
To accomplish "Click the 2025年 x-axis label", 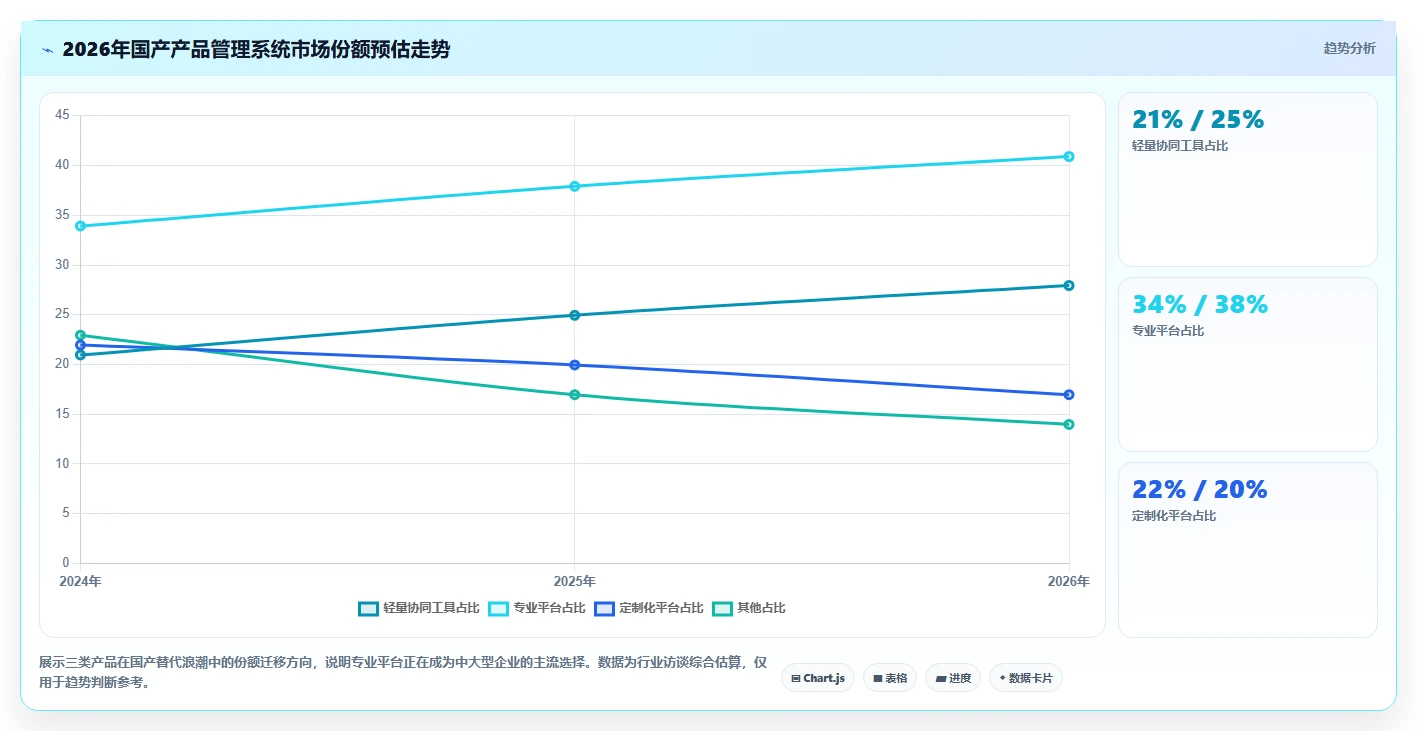I will [575, 581].
